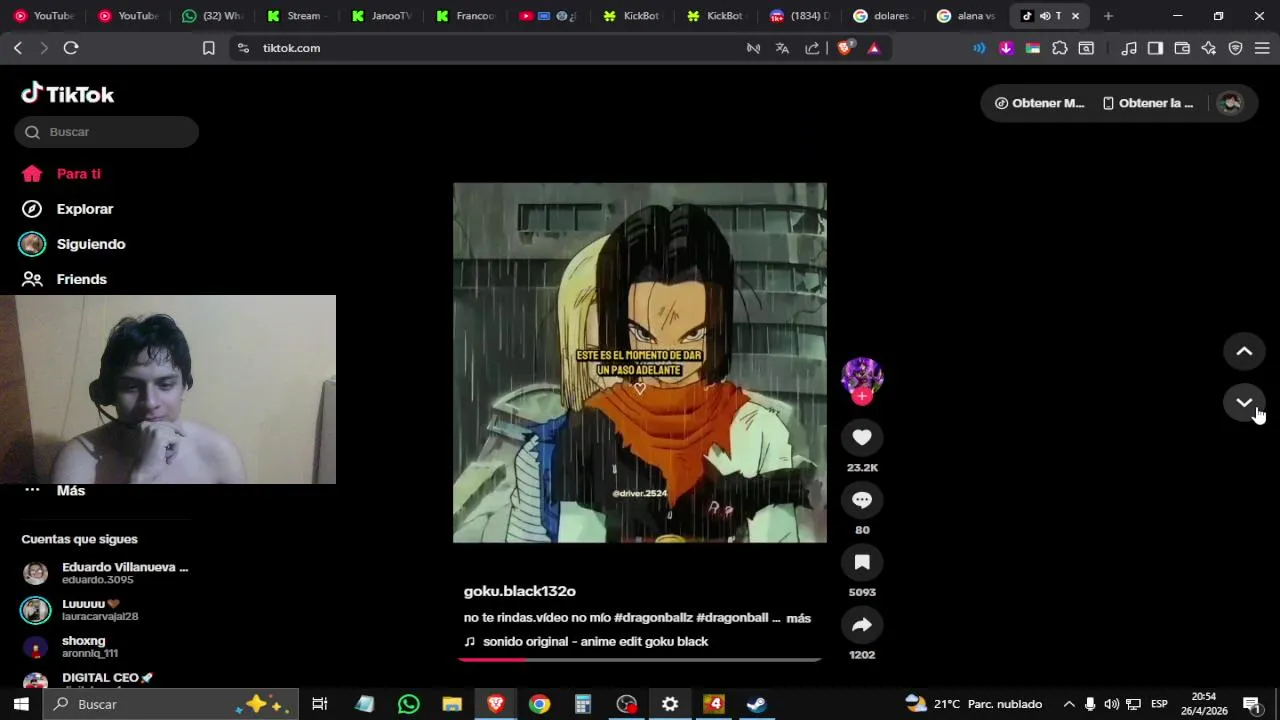View site information icon next to tiktok.com

pos(243,48)
